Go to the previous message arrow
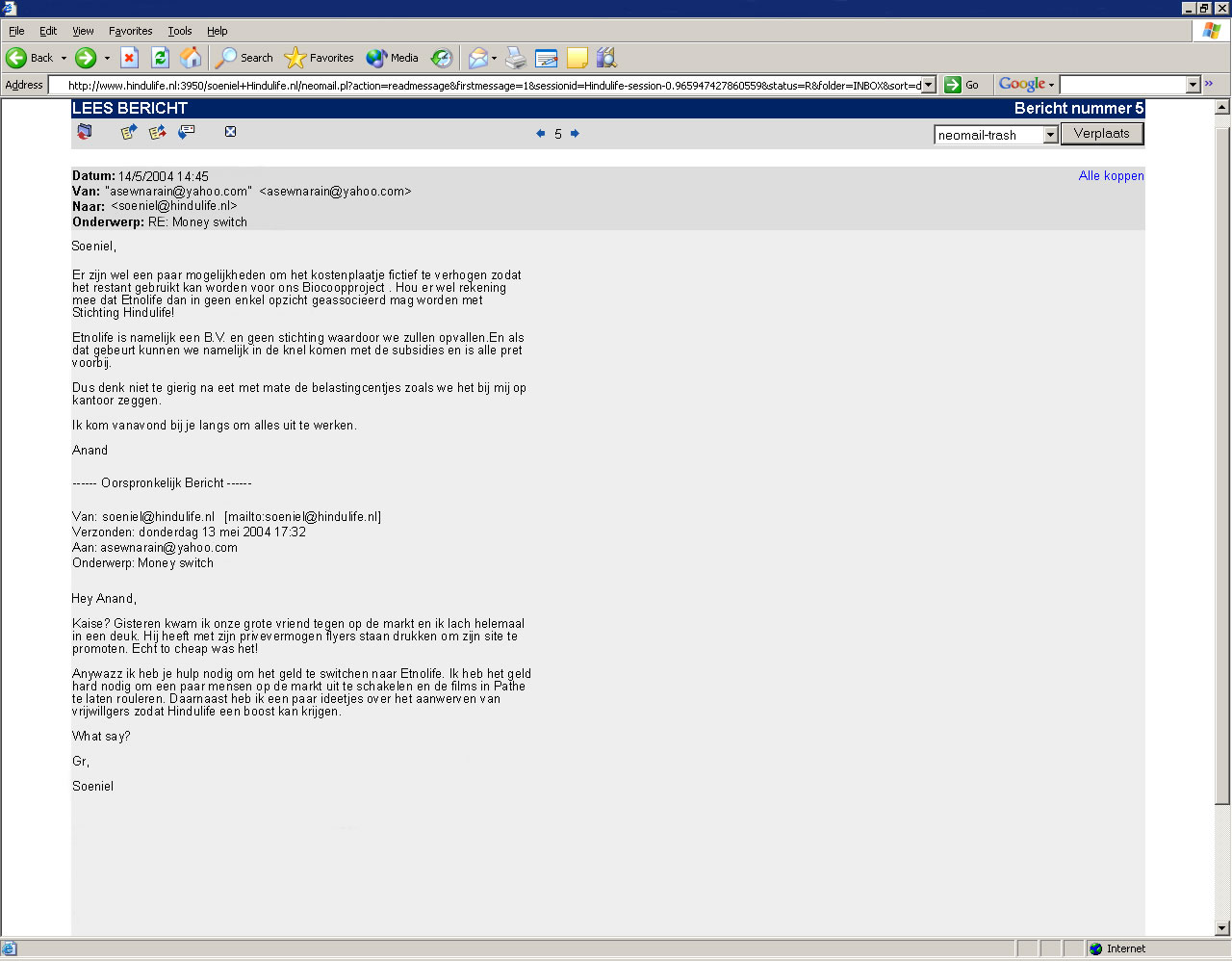The height and width of the screenshot is (961, 1232). (x=541, y=134)
